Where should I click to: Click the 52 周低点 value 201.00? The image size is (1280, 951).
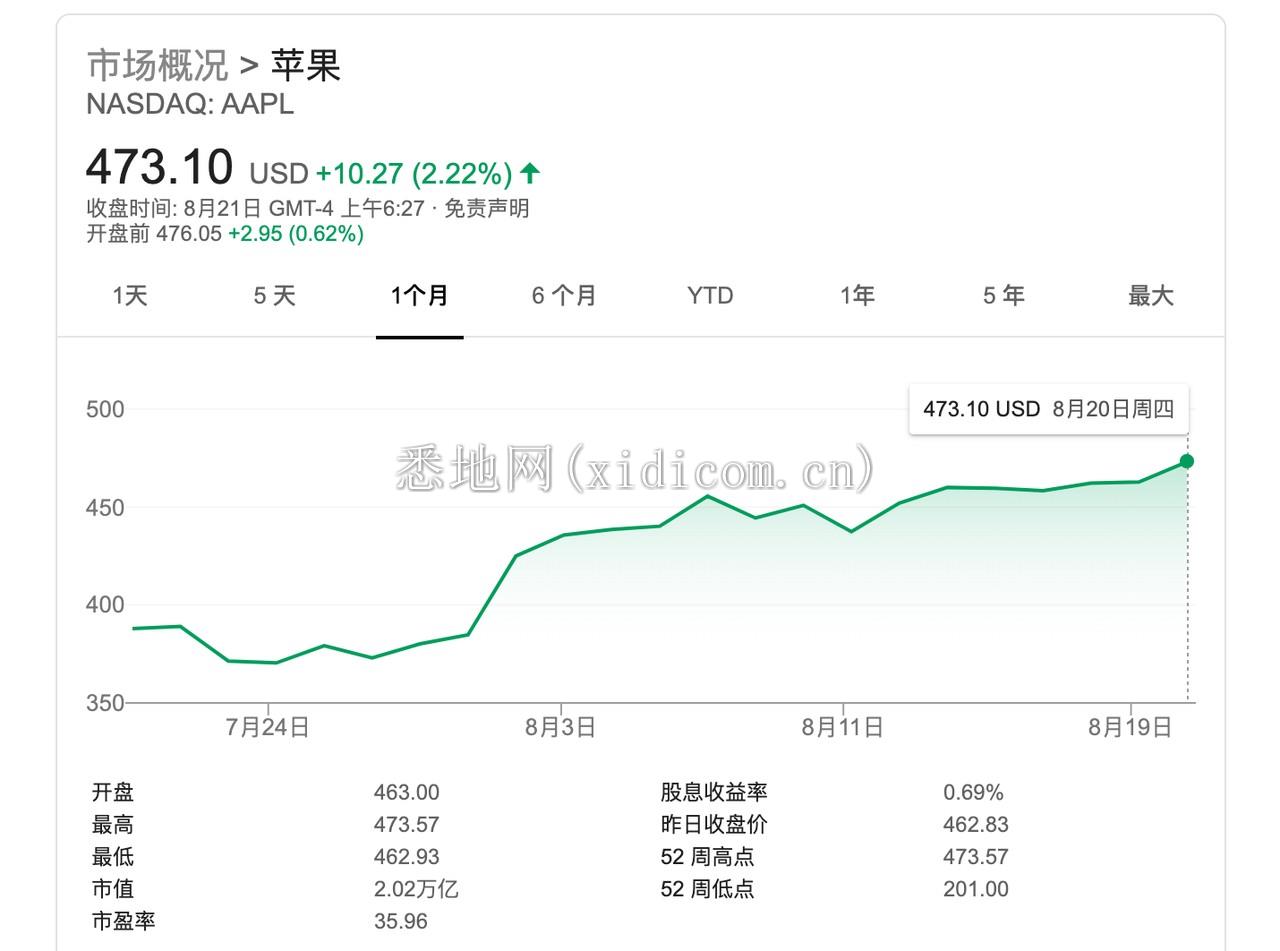(976, 889)
